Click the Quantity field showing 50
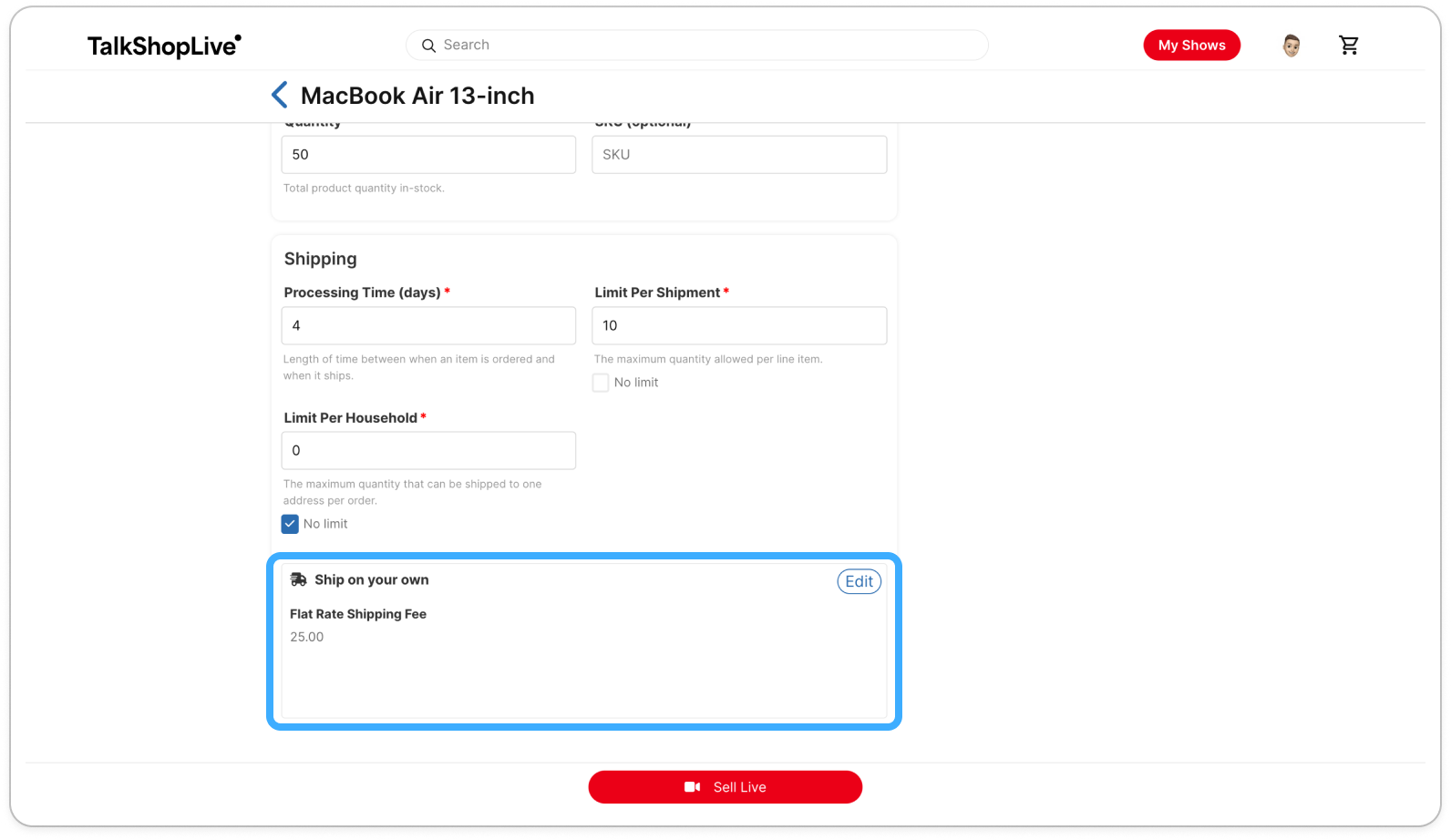Viewport: 1451px width, 840px height. click(x=428, y=155)
